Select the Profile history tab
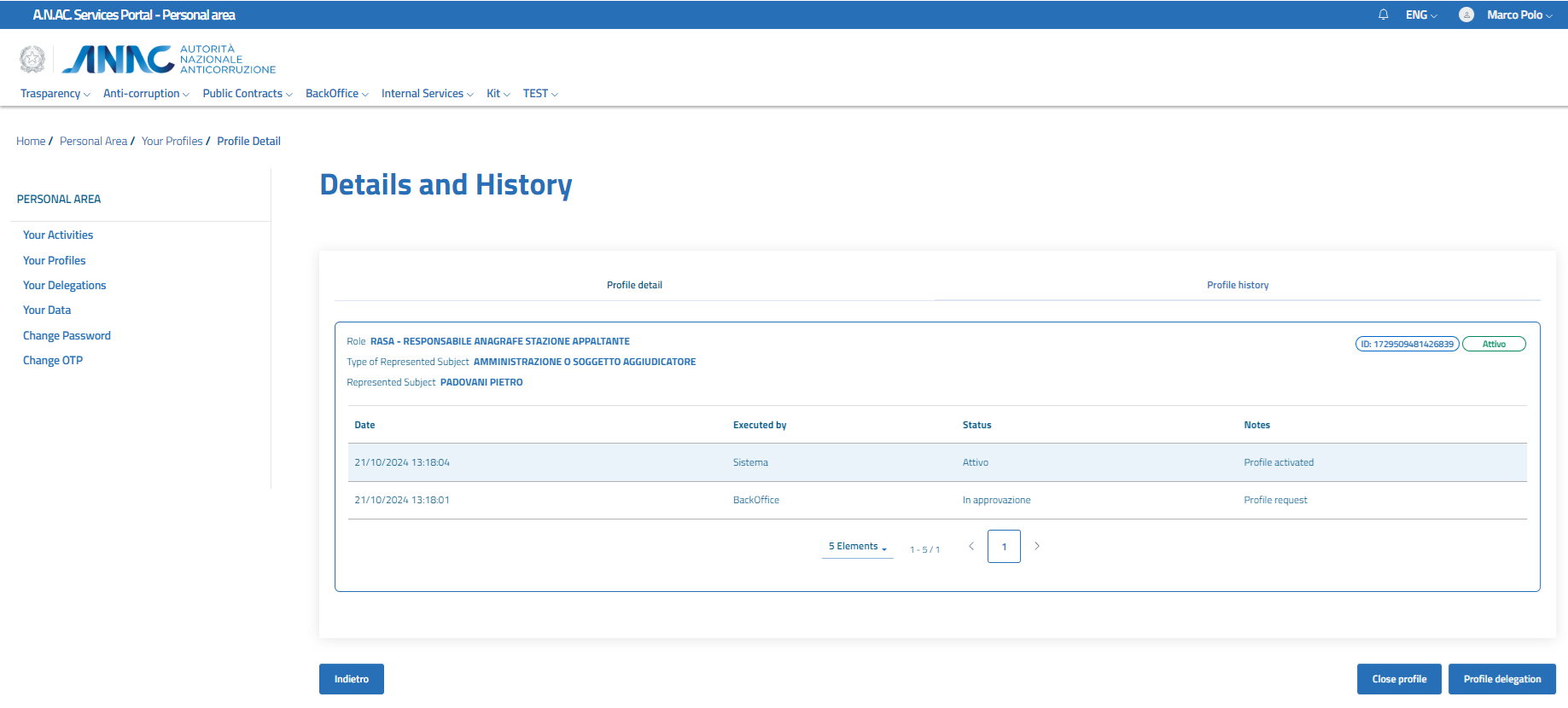Screen dimensions: 1568x708 tap(1237, 285)
